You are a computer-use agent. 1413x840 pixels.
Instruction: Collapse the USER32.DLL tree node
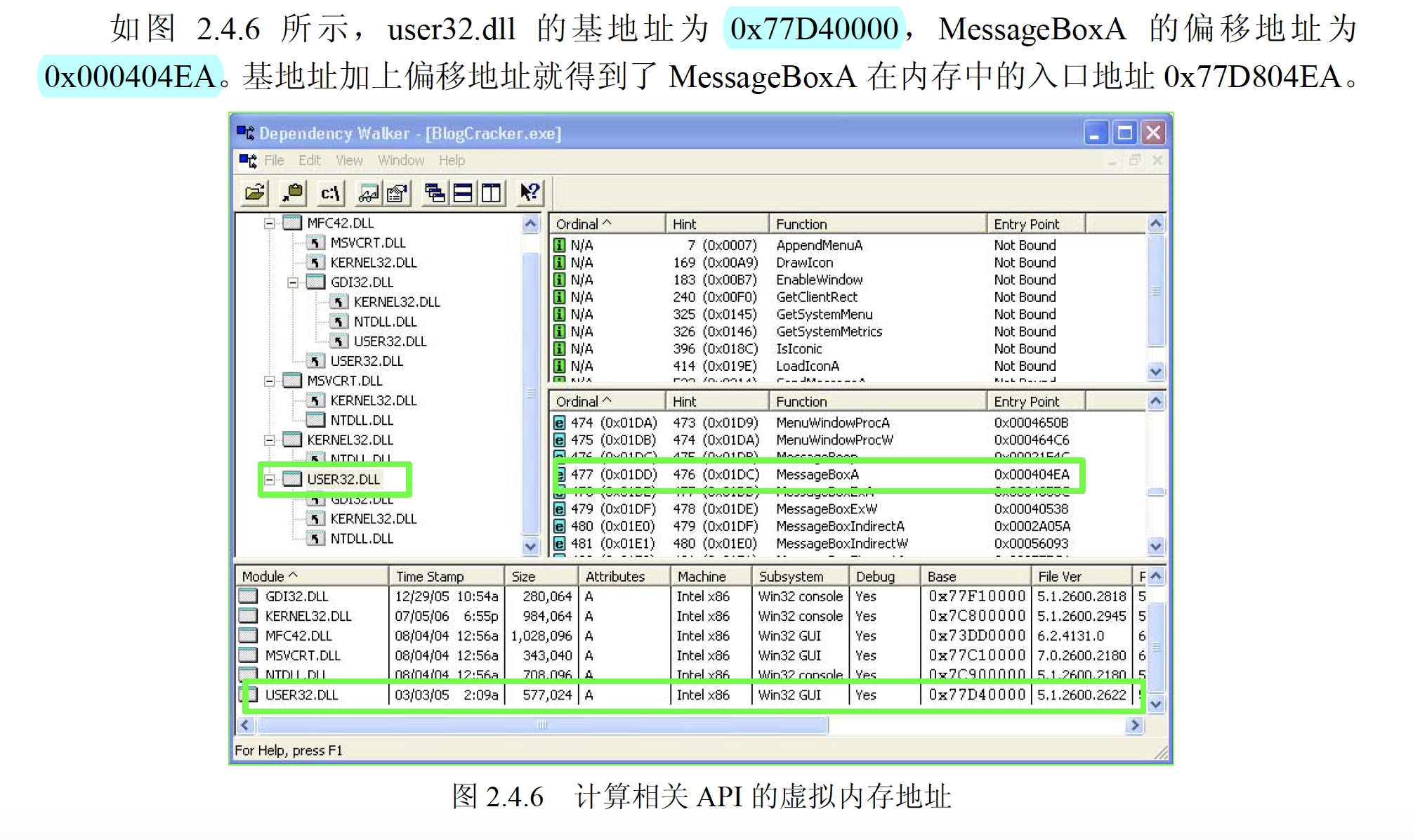[x=269, y=480]
